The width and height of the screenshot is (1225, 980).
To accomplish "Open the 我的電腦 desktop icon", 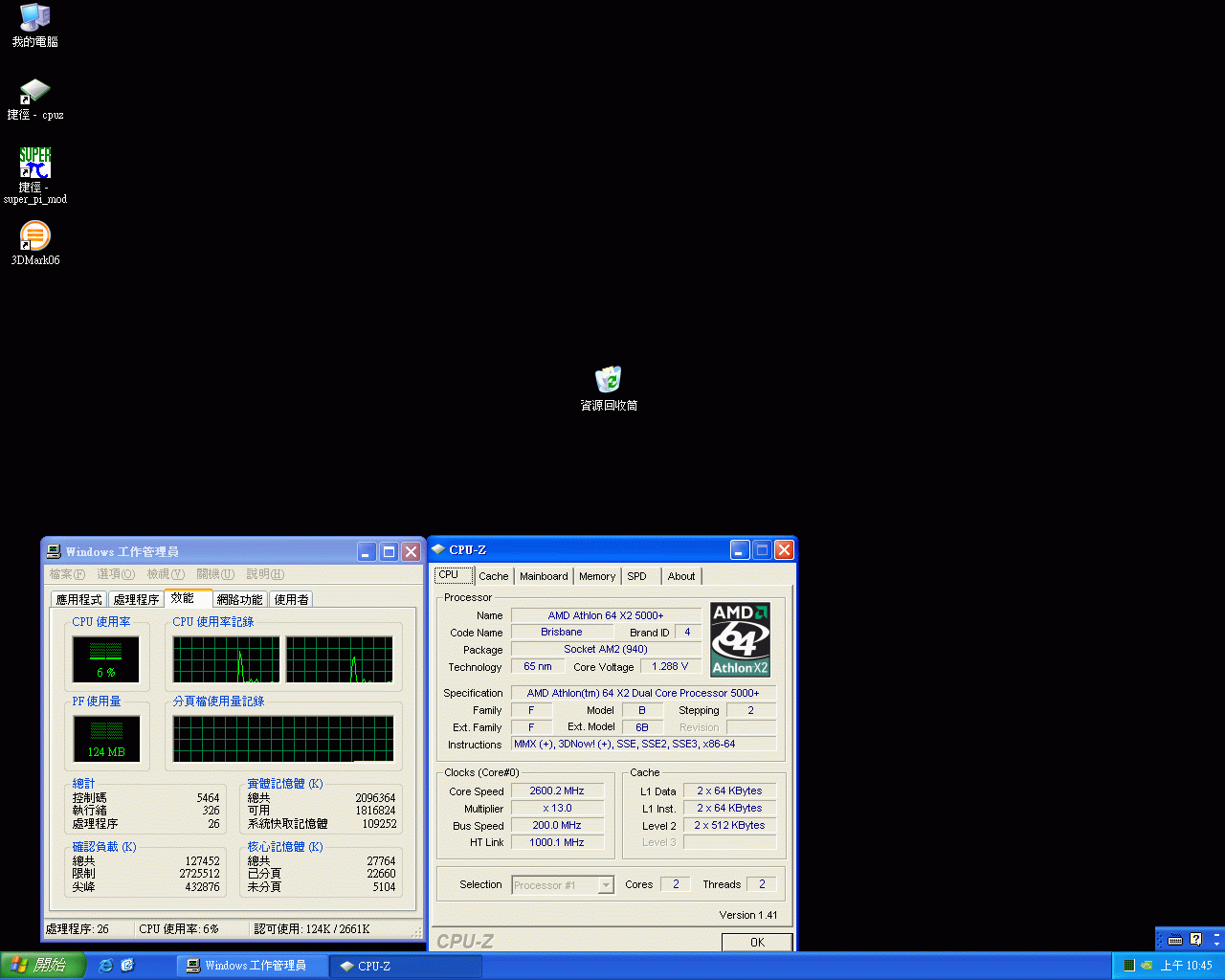I will pos(35,26).
